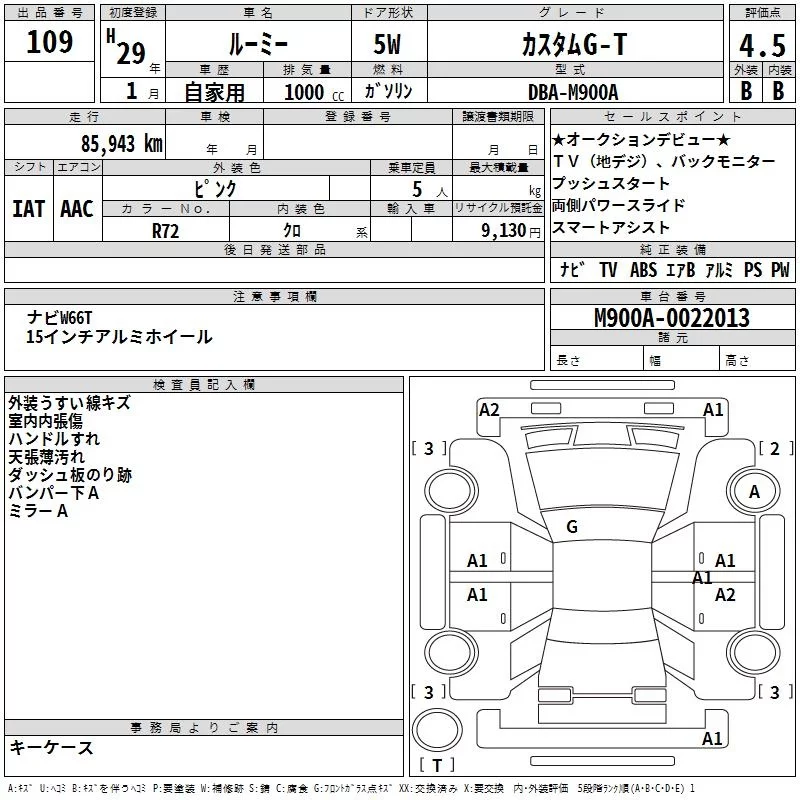Select the recycle deposit 9,130 cell
Viewport: 800px width, 800px height.
(497, 230)
